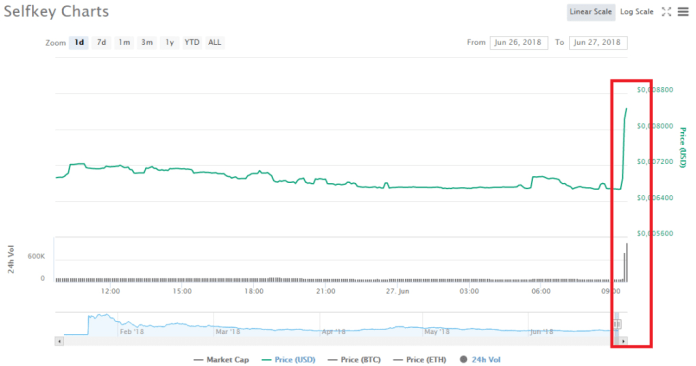Open the chart hamburger menu
The image size is (696, 366).
[x=683, y=12]
